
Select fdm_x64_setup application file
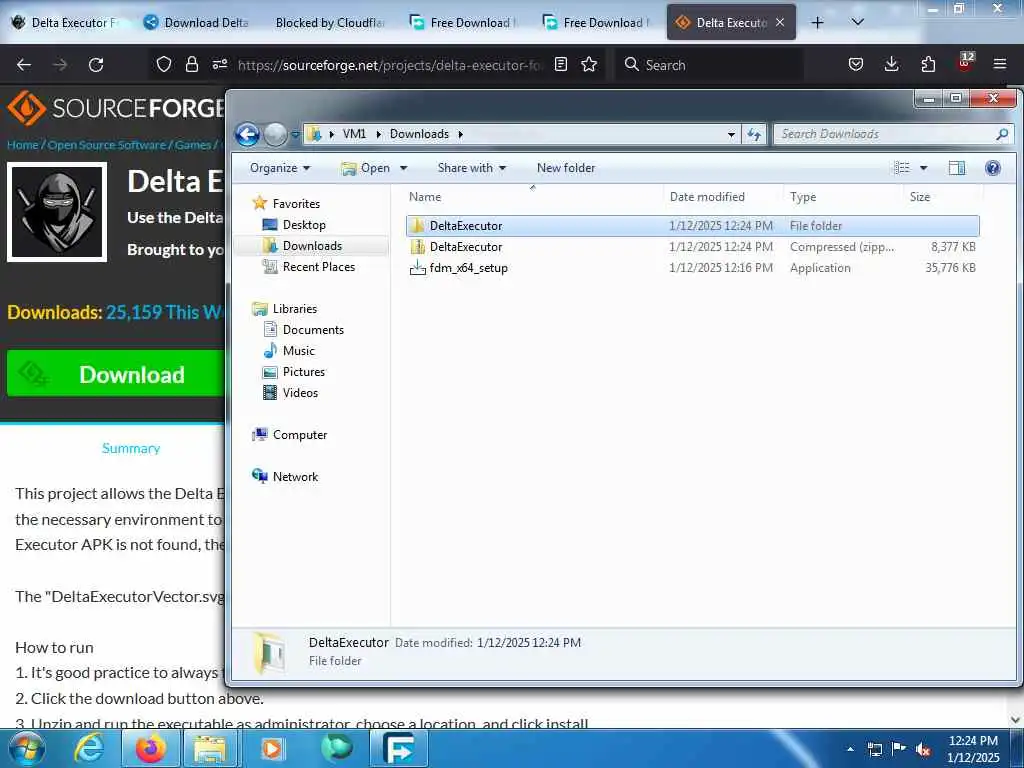pos(692,268)
